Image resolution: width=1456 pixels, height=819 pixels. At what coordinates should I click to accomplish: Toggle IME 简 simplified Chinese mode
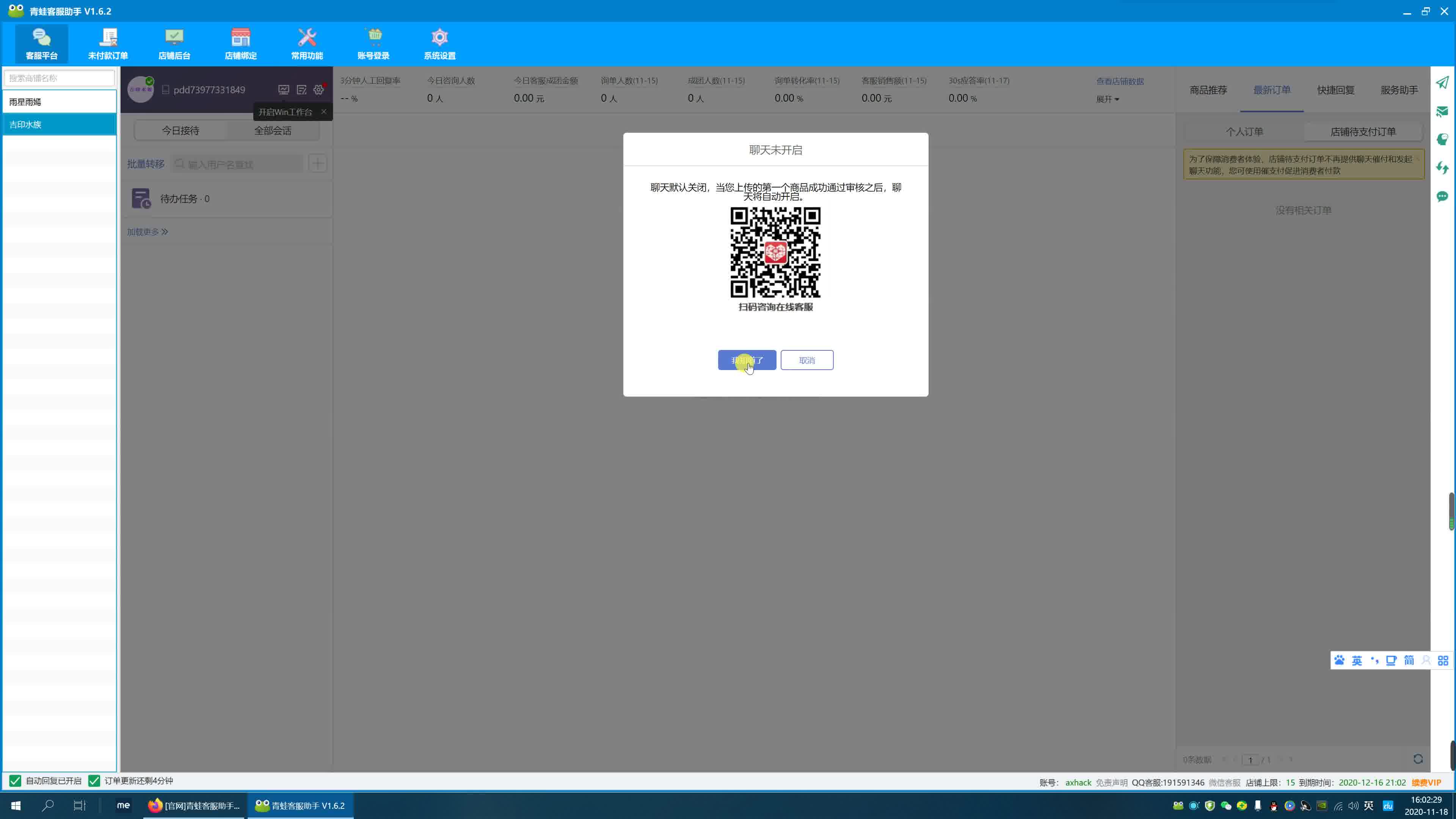1409,660
